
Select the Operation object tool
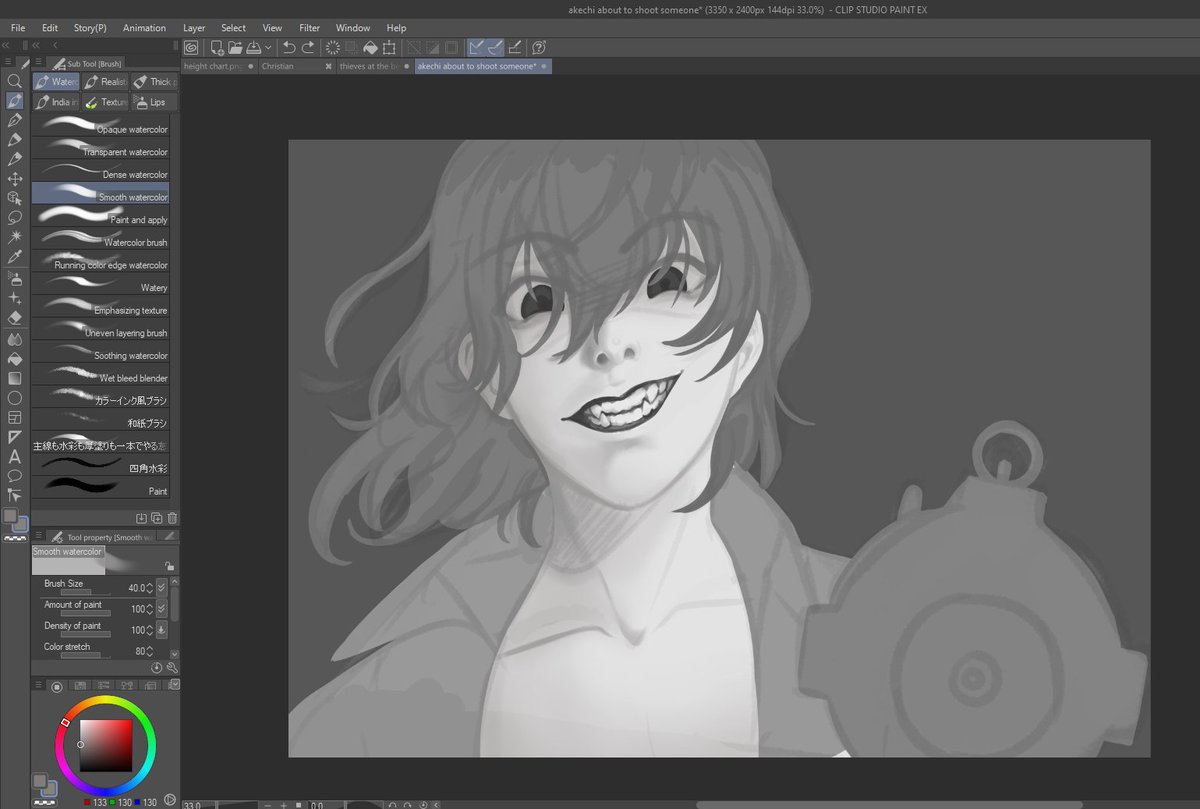[14, 198]
